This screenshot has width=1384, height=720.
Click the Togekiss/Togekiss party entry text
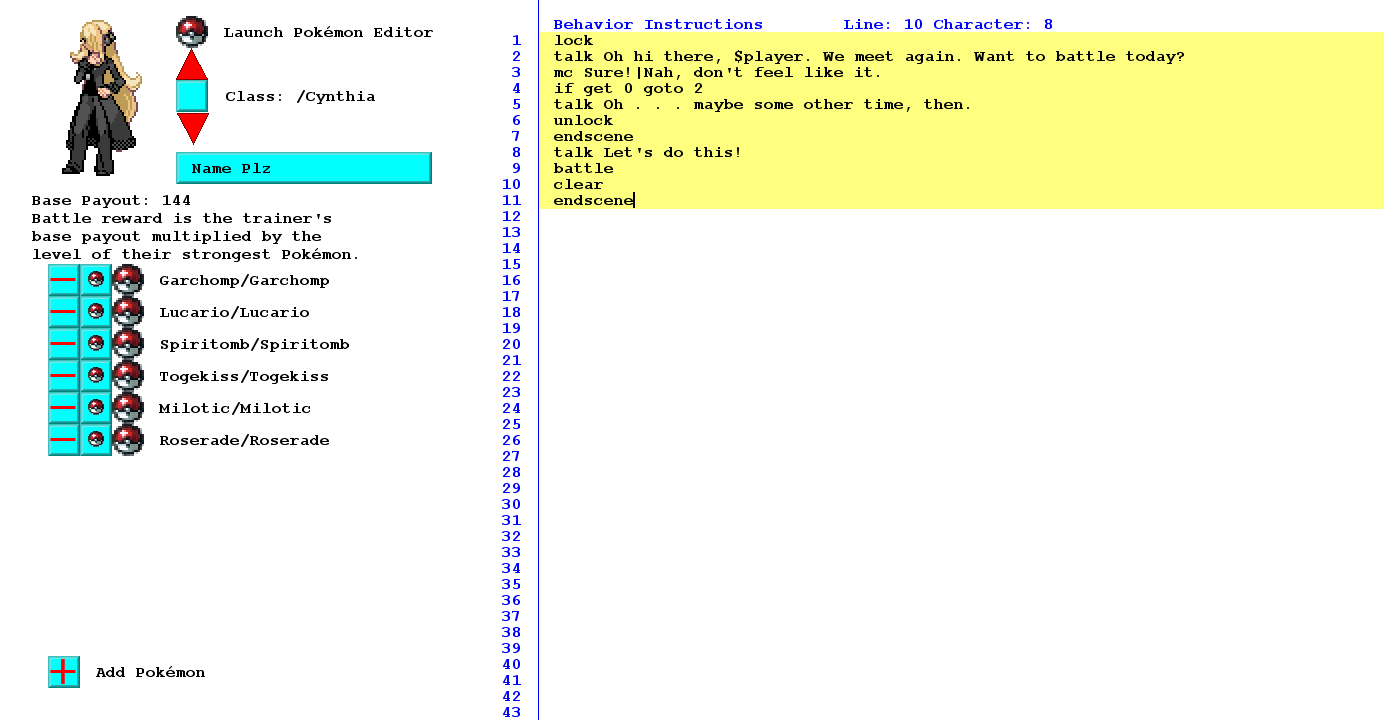[x=244, y=377]
